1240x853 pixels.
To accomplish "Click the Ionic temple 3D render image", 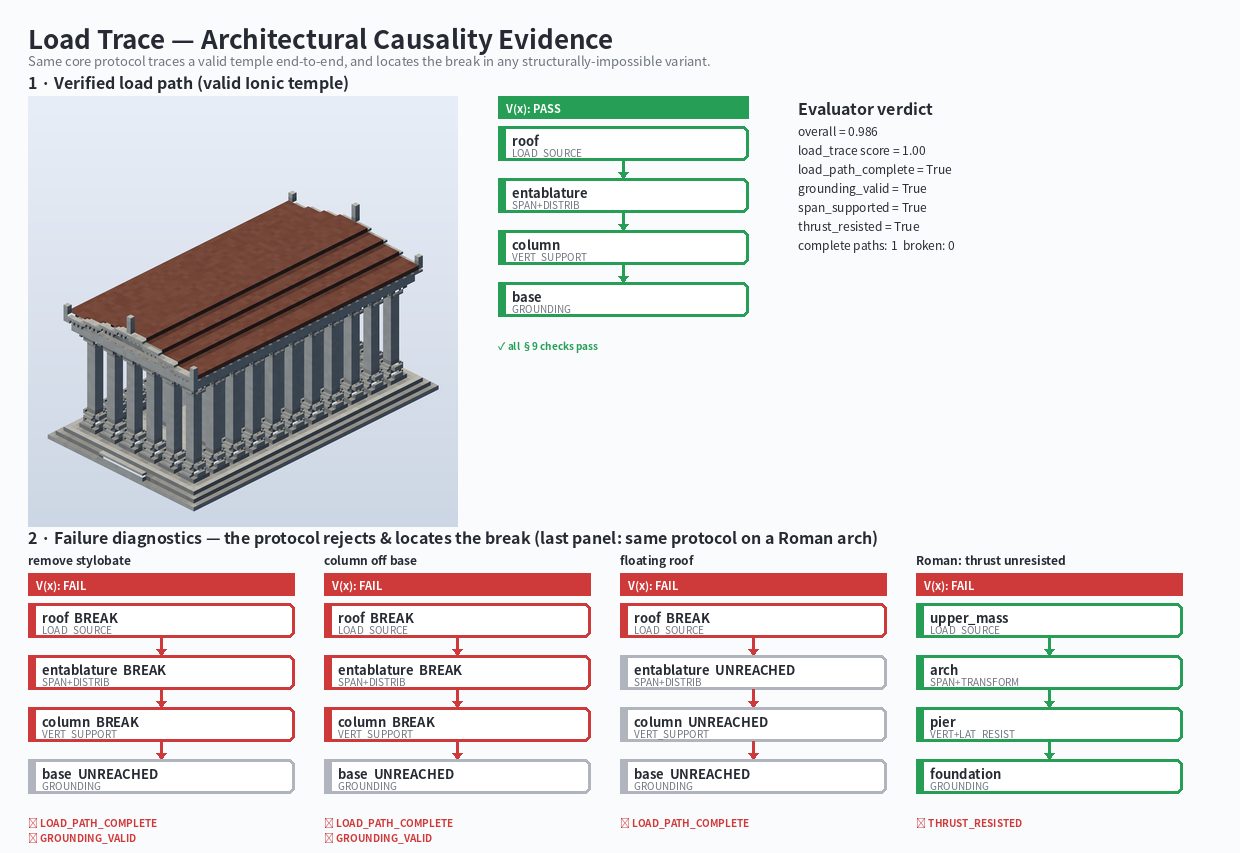I will (x=243, y=311).
